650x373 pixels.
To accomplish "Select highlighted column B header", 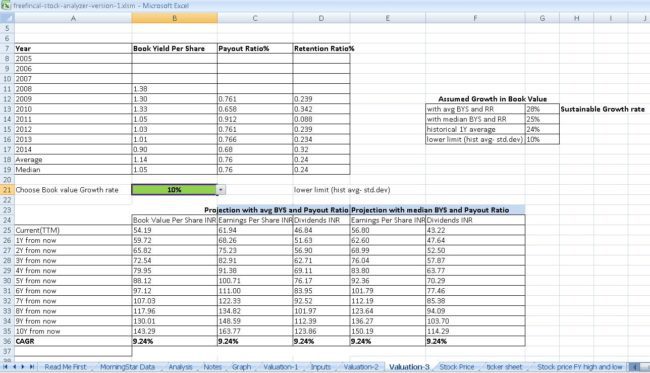I will click(x=175, y=18).
